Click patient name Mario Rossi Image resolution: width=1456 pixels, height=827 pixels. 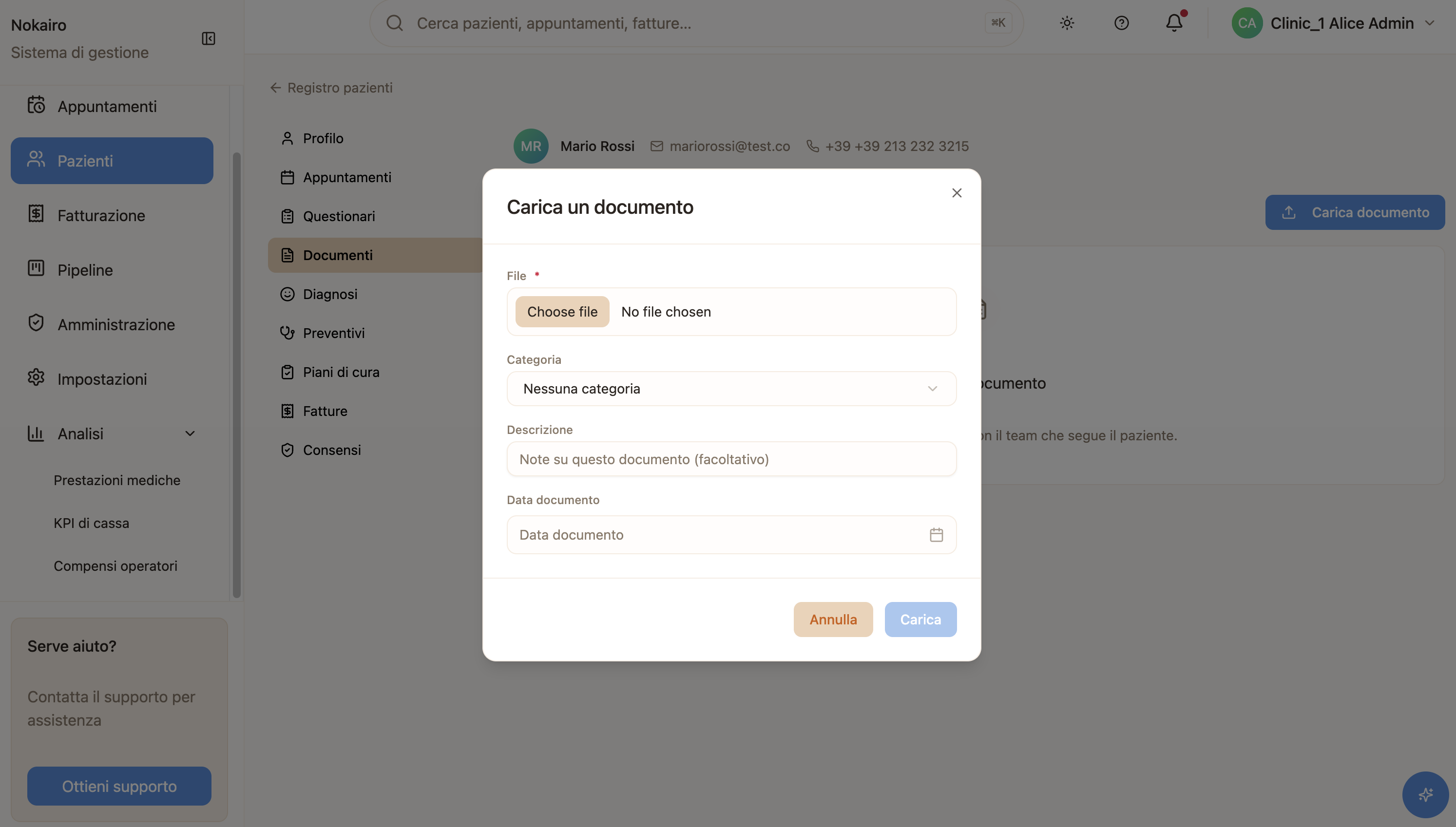pos(597,146)
